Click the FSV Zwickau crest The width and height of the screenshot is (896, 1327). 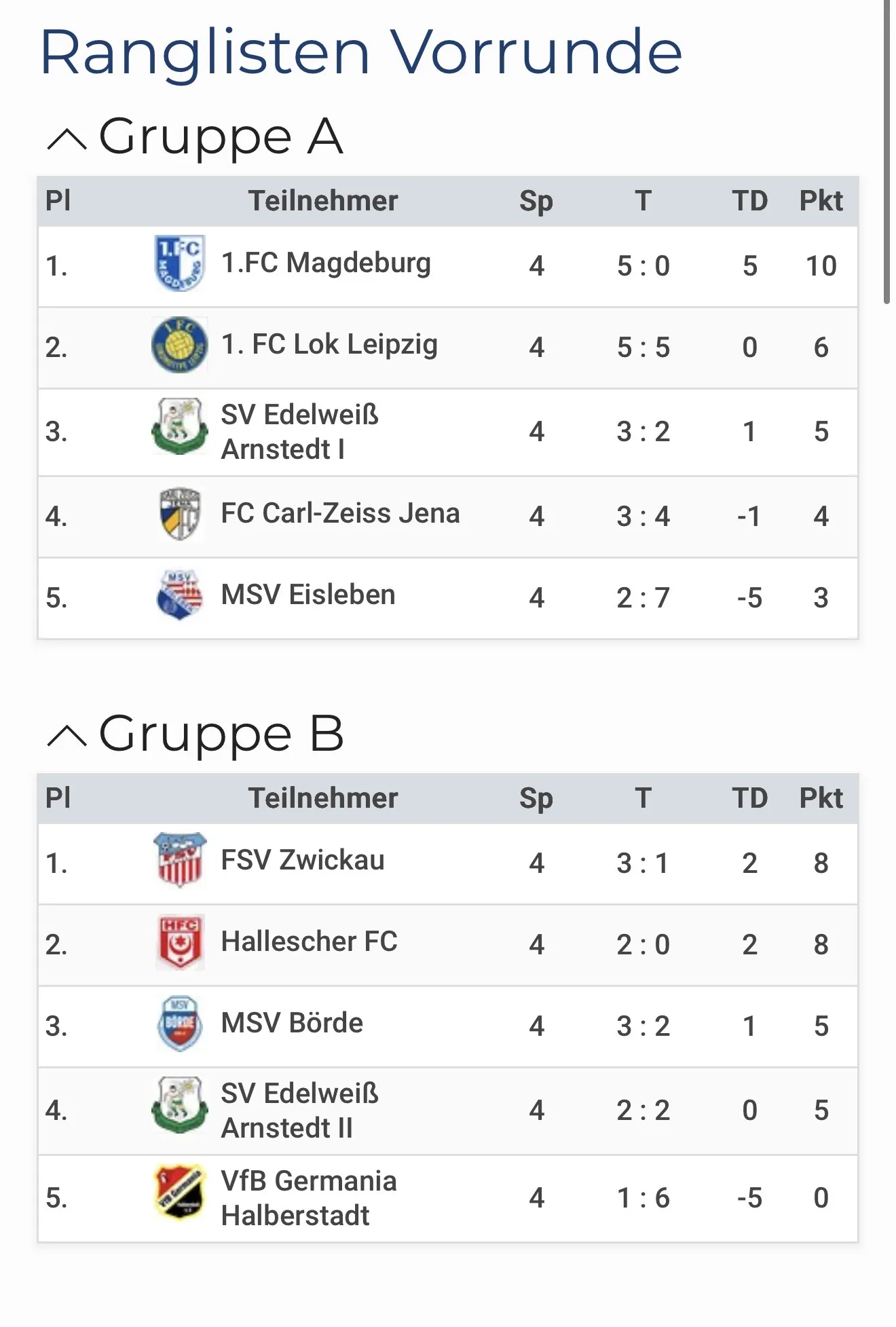point(179,860)
